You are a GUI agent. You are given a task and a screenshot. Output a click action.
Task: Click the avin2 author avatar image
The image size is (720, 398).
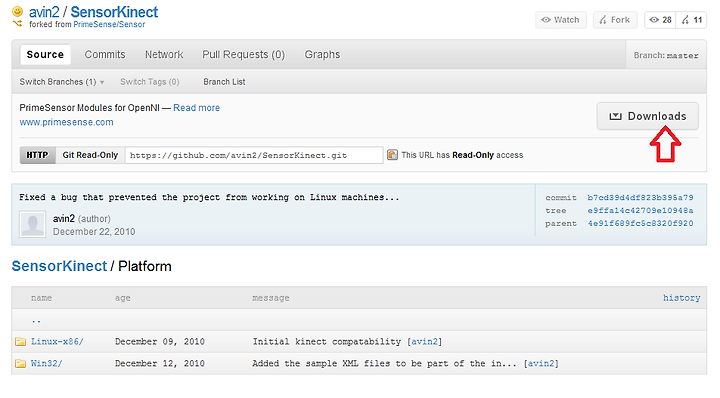coord(33,224)
